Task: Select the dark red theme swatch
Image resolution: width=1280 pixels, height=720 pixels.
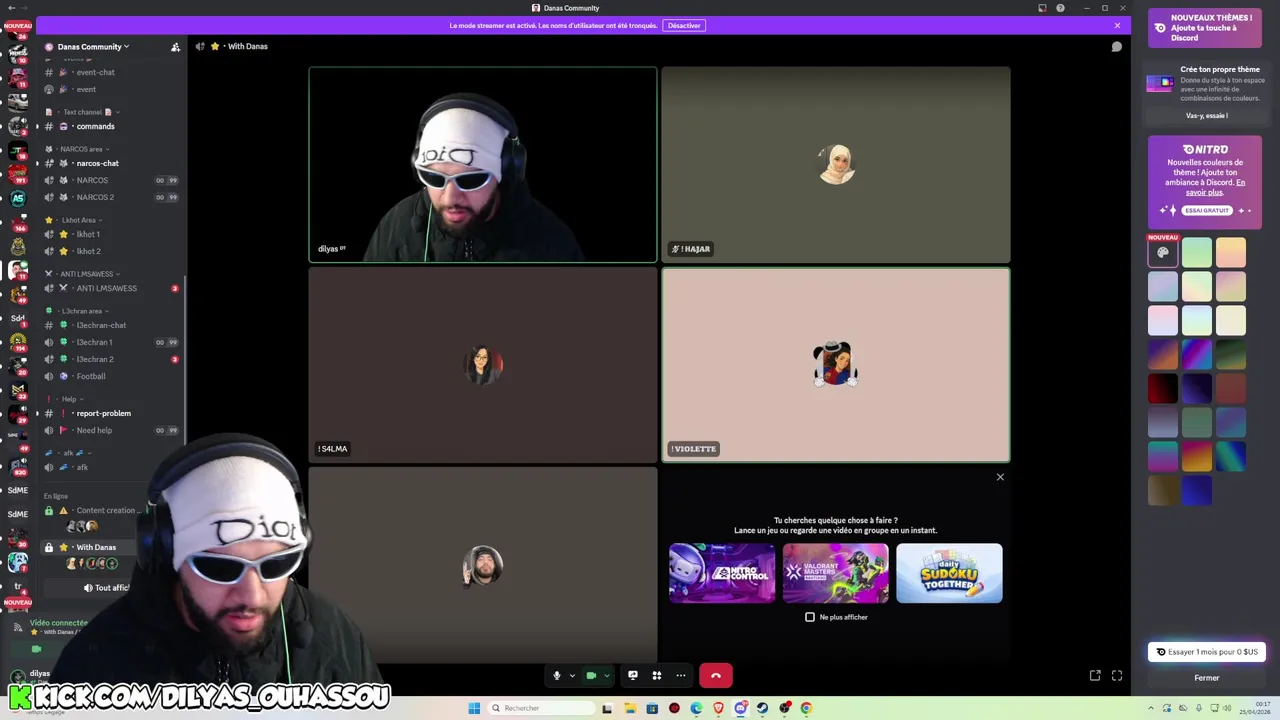Action: (1163, 389)
